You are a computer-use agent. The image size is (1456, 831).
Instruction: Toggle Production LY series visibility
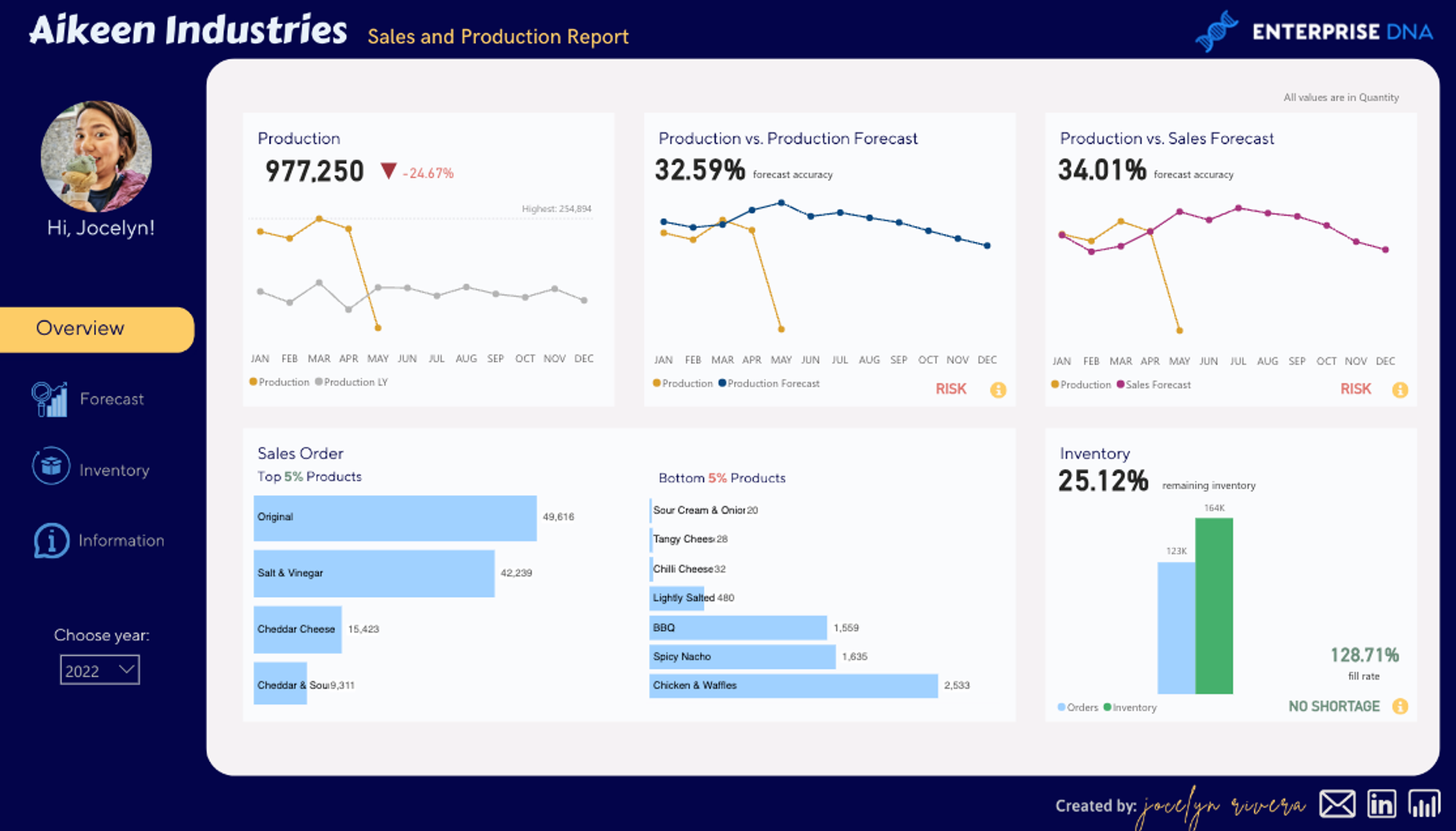352,382
